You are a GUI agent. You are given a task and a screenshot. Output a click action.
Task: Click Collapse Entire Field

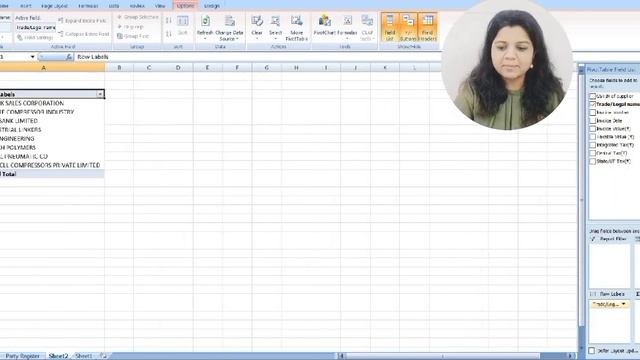tap(84, 34)
